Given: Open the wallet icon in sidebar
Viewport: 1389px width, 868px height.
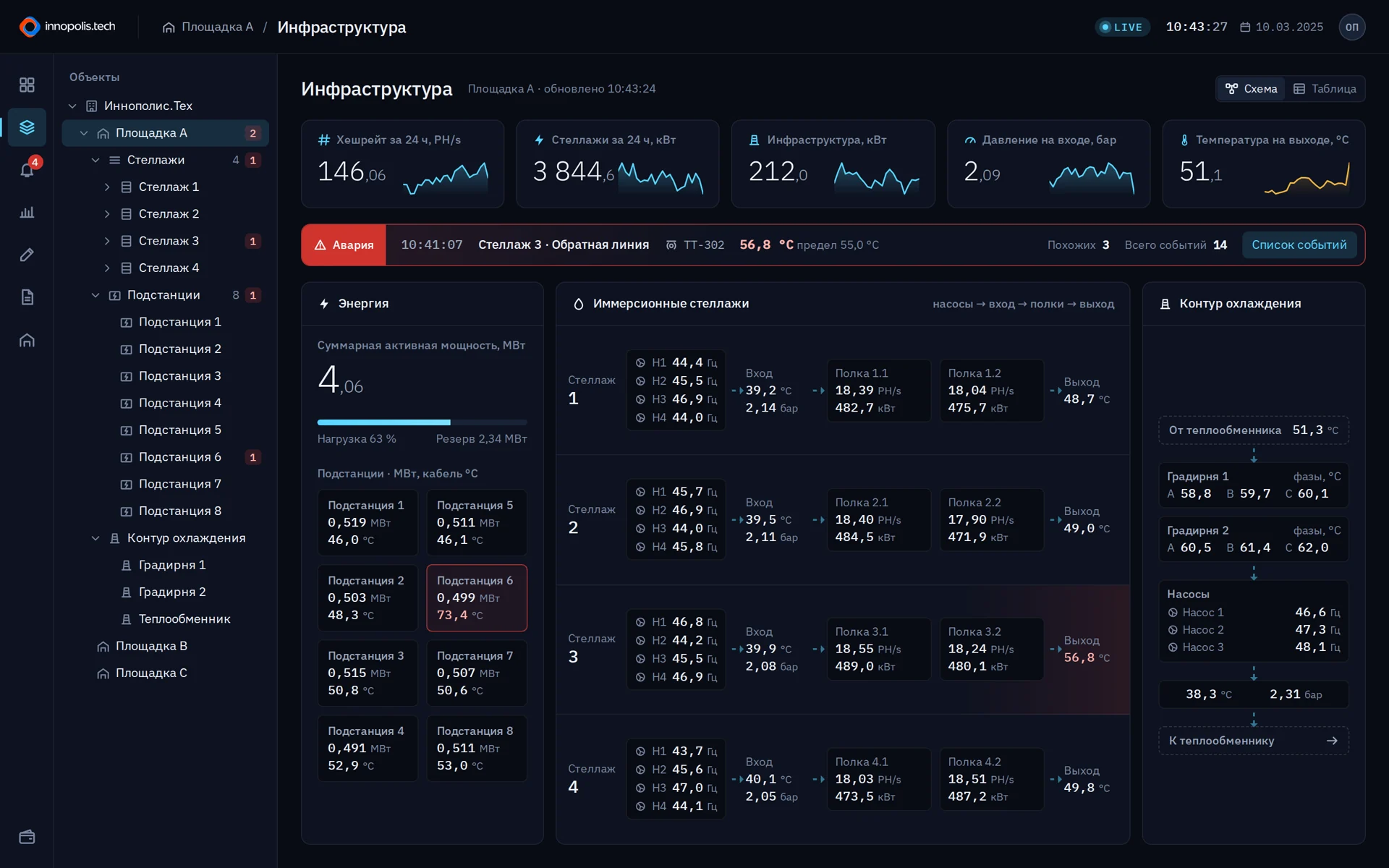Looking at the screenshot, I should pos(27,837).
